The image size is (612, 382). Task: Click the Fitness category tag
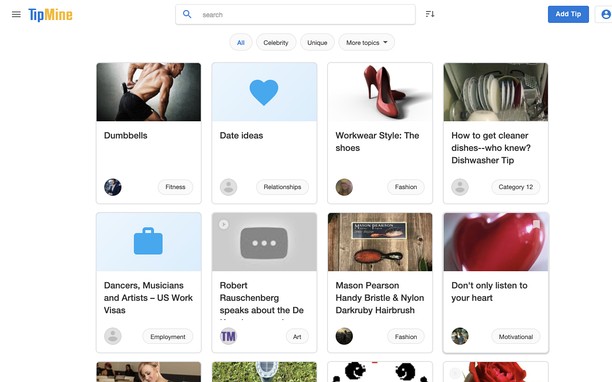point(175,187)
